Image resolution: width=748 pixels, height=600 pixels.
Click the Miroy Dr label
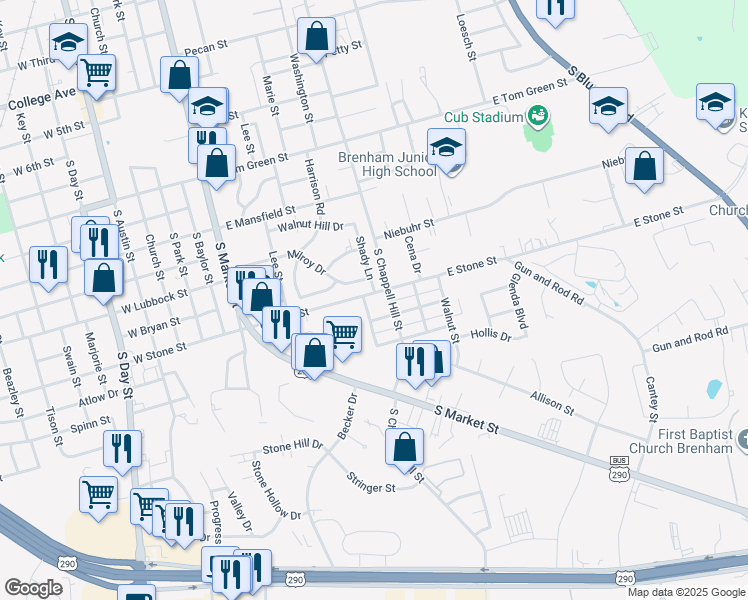click(x=306, y=262)
